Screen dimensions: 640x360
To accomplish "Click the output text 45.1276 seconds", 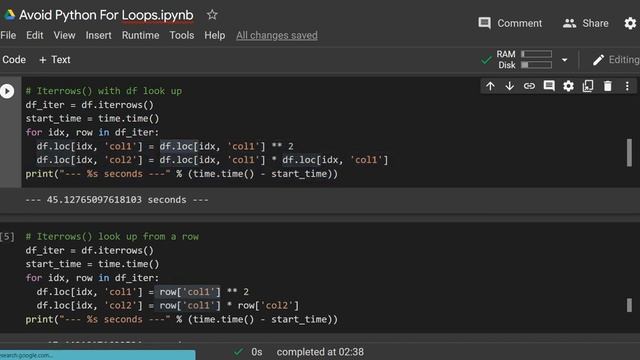I will pos(117,200).
